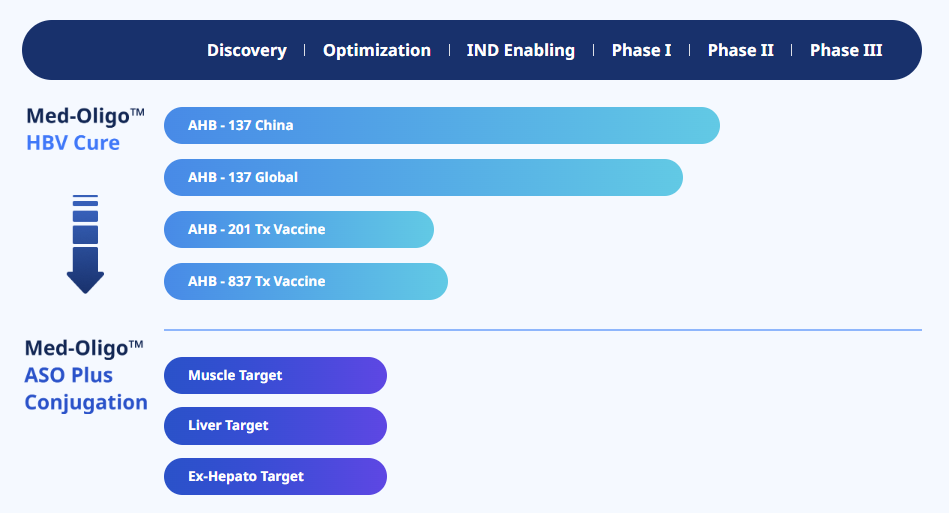The height and width of the screenshot is (513, 949).
Task: Click the horizontal section divider line
Action: coord(543,330)
